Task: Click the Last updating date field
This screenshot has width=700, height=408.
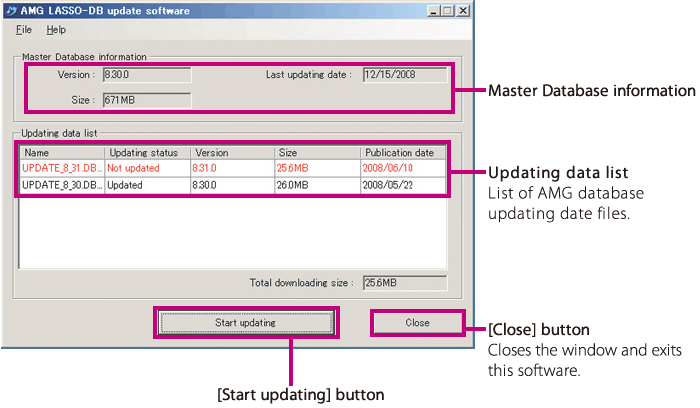Action: [x=404, y=74]
